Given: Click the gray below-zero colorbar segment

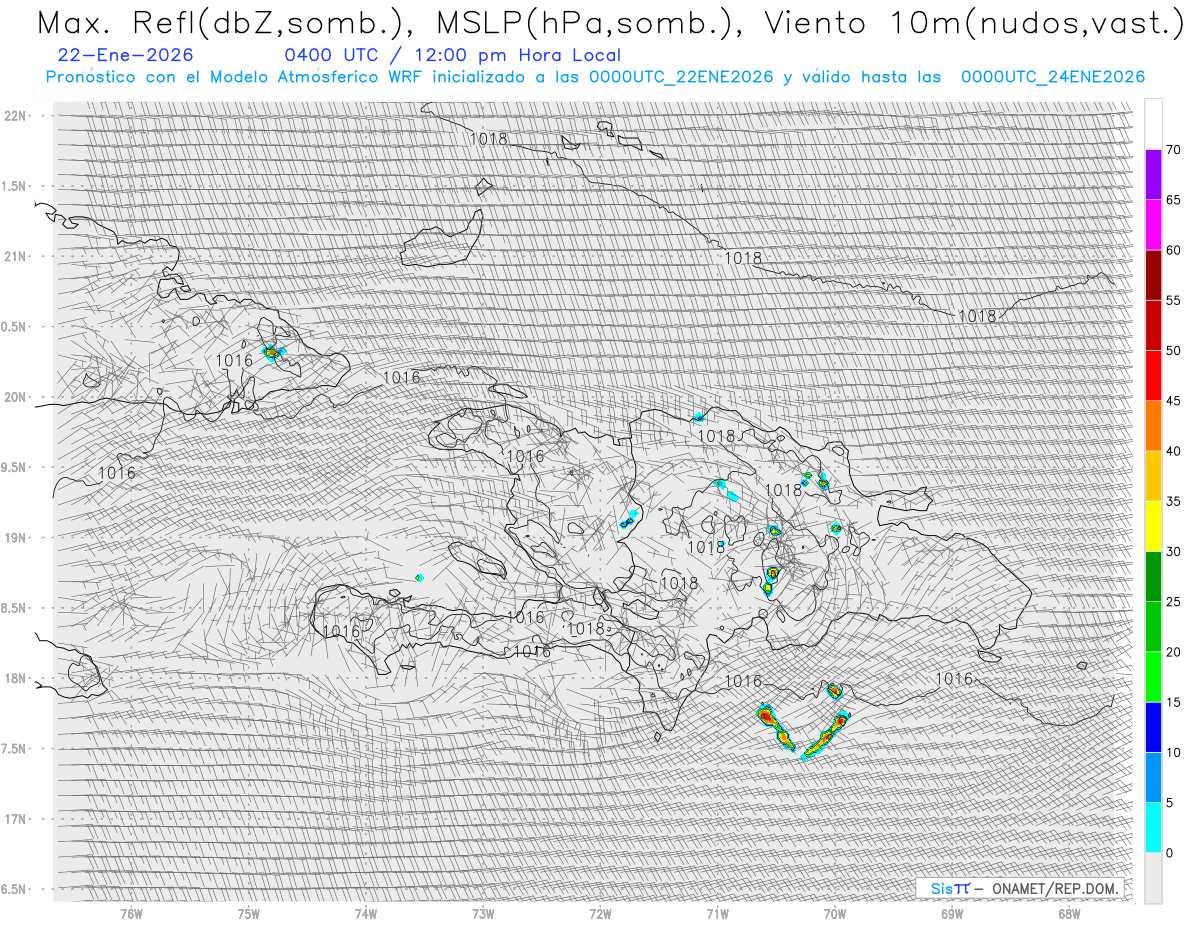Looking at the screenshot, I should point(1153,878).
